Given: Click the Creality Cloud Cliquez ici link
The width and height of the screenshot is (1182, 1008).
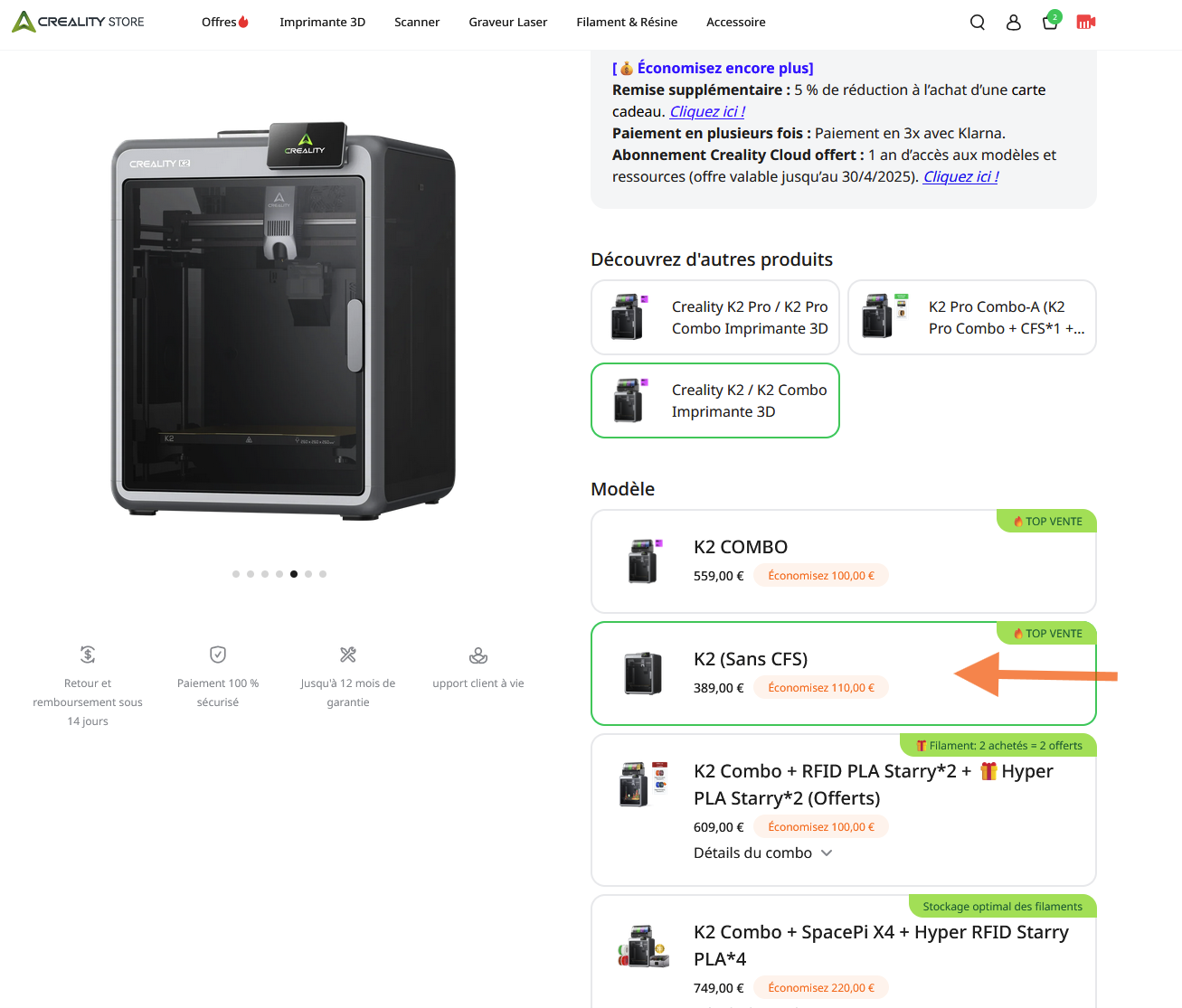Looking at the screenshot, I should [960, 177].
